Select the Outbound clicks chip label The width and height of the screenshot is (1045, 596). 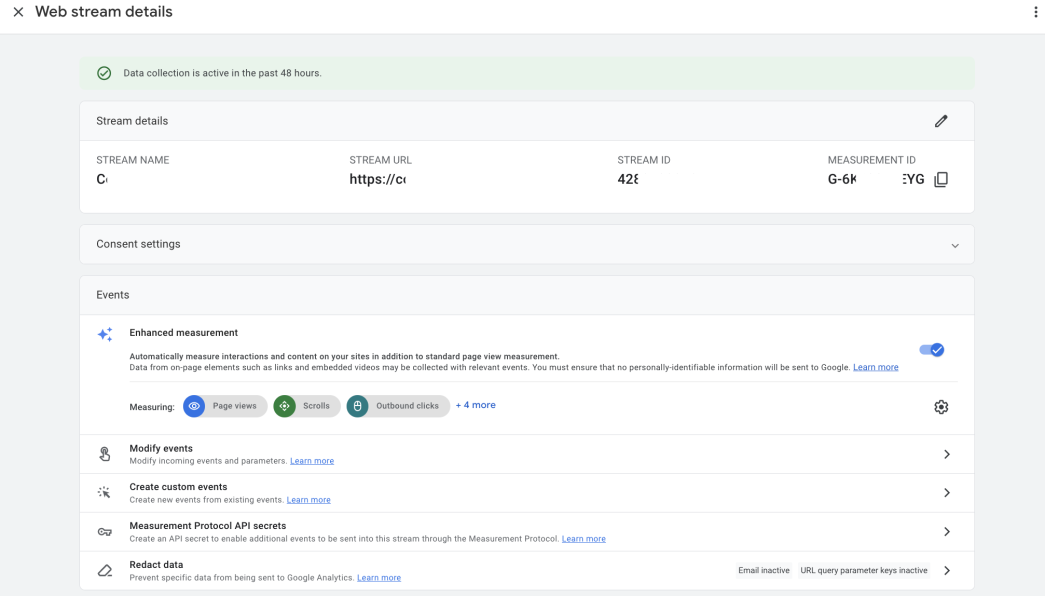tap(407, 406)
